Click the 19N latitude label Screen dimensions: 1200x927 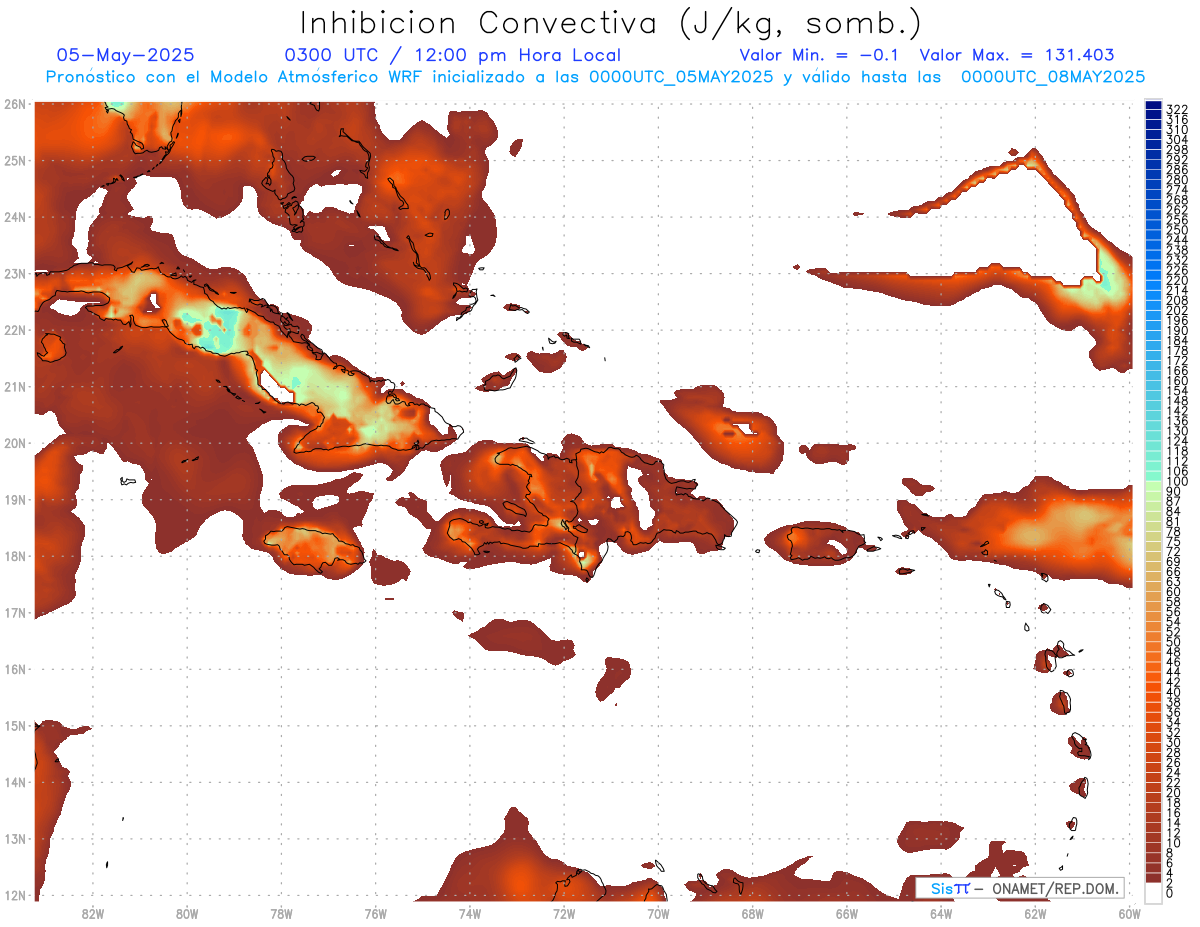tap(15, 499)
